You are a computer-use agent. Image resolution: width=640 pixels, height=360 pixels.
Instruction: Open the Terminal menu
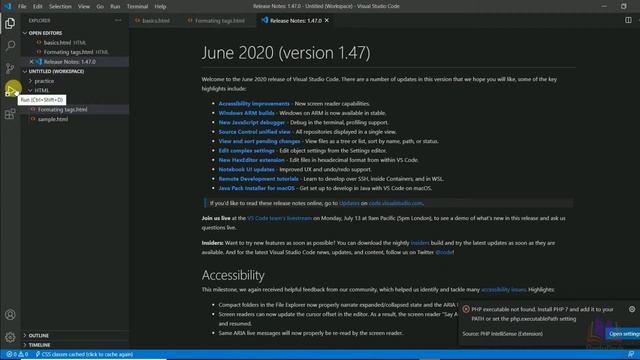pos(137,7)
